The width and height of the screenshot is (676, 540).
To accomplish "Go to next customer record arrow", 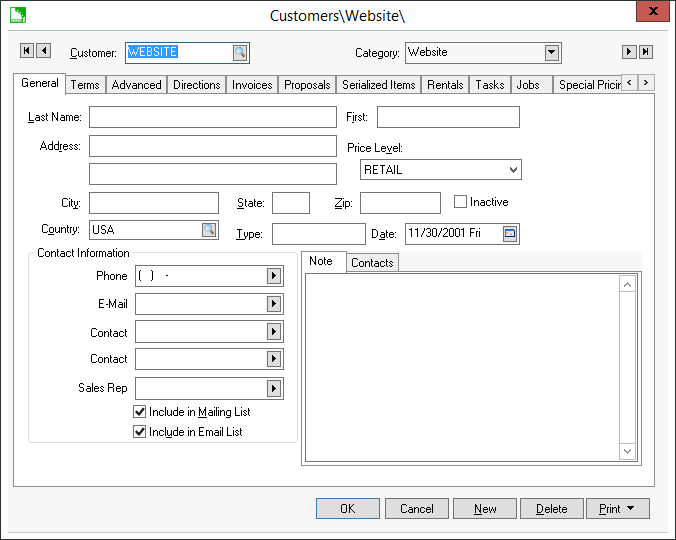I will tap(629, 52).
